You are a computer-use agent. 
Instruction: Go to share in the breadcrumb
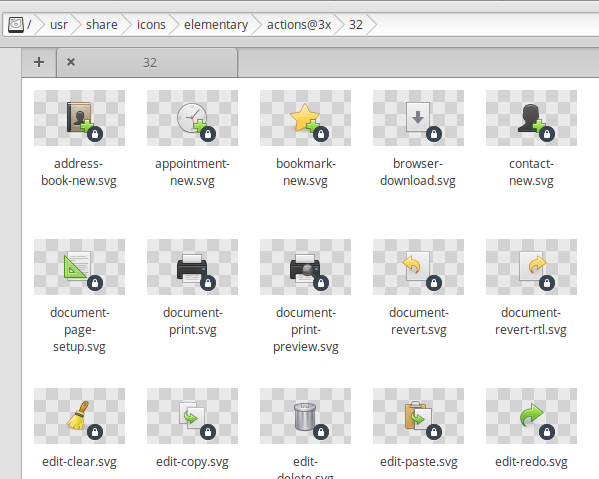[102, 25]
